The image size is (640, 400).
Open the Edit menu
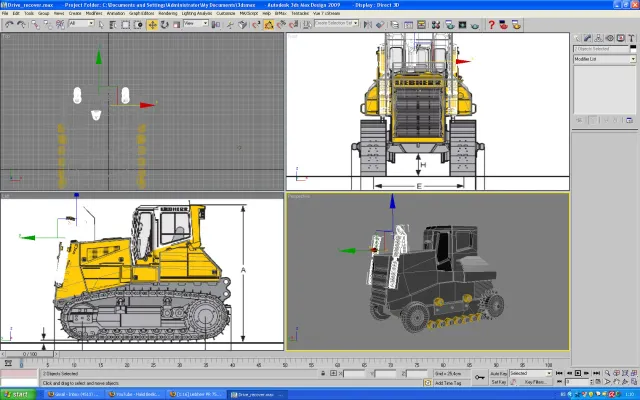pos(16,13)
